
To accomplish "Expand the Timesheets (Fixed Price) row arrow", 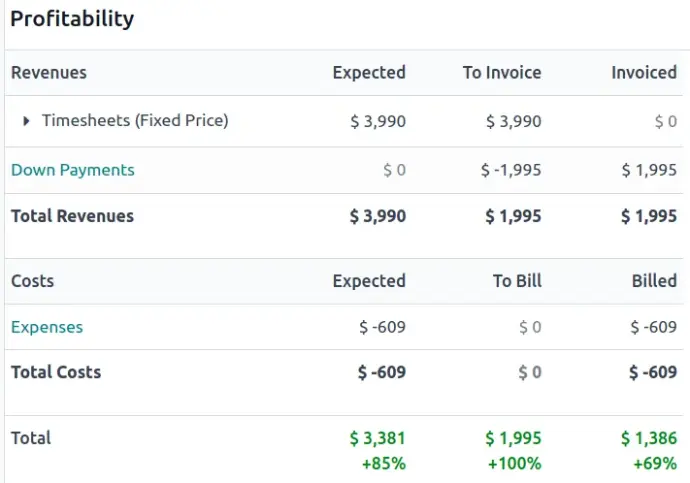I will [27, 121].
